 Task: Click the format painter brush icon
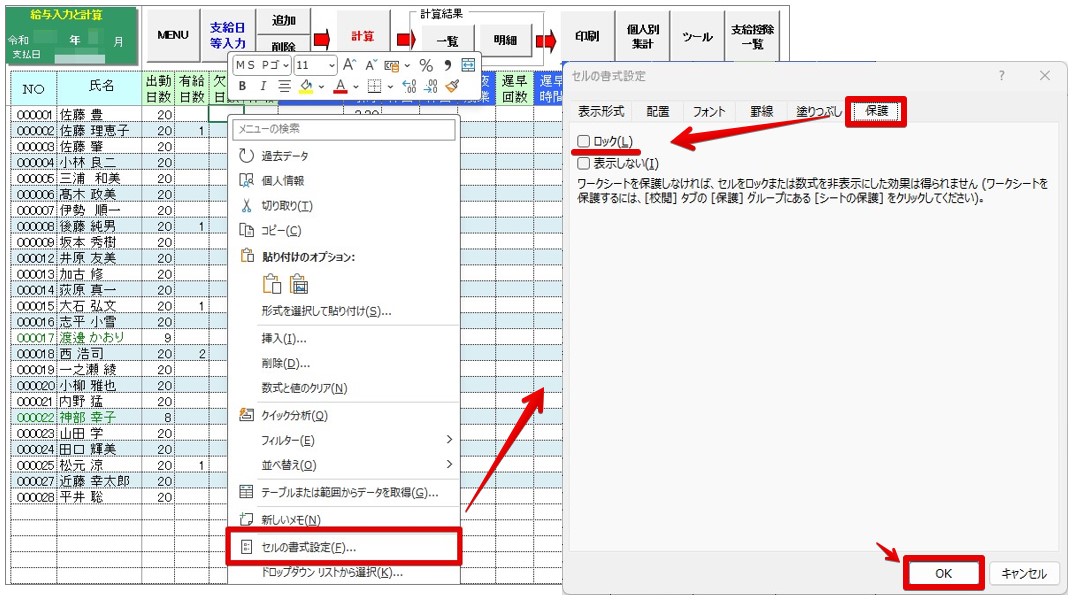tap(452, 86)
